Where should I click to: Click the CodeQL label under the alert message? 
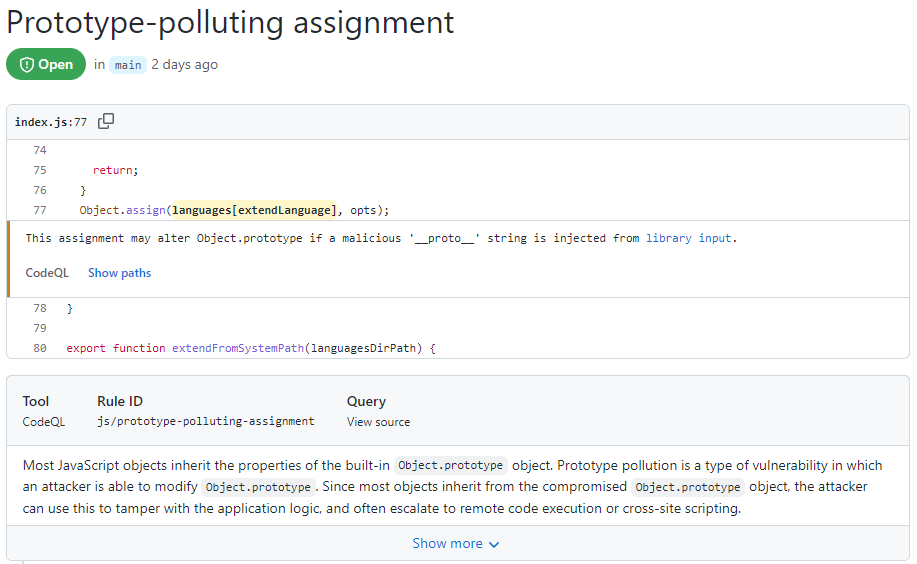pos(47,273)
